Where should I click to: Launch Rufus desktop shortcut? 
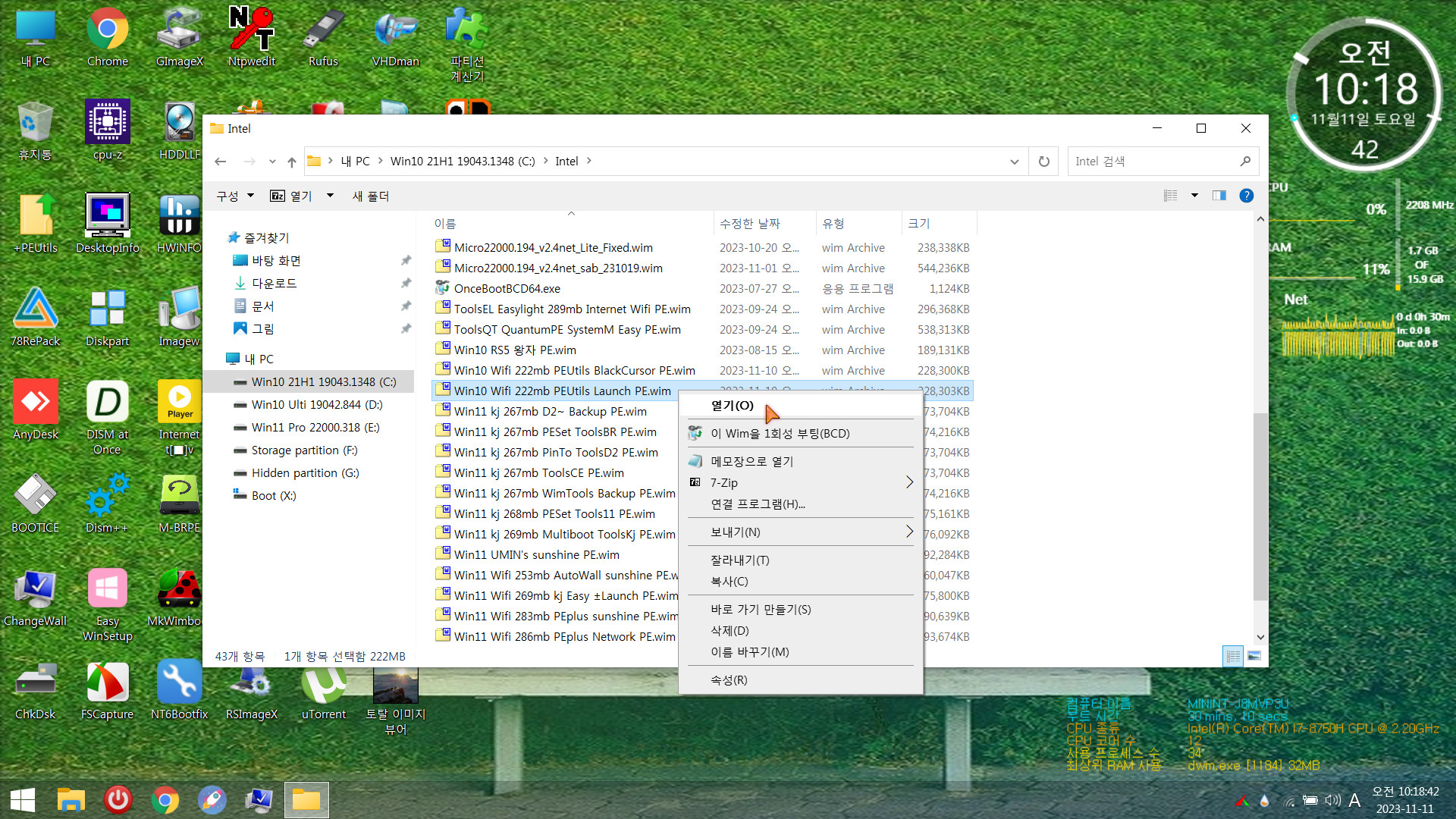click(323, 38)
